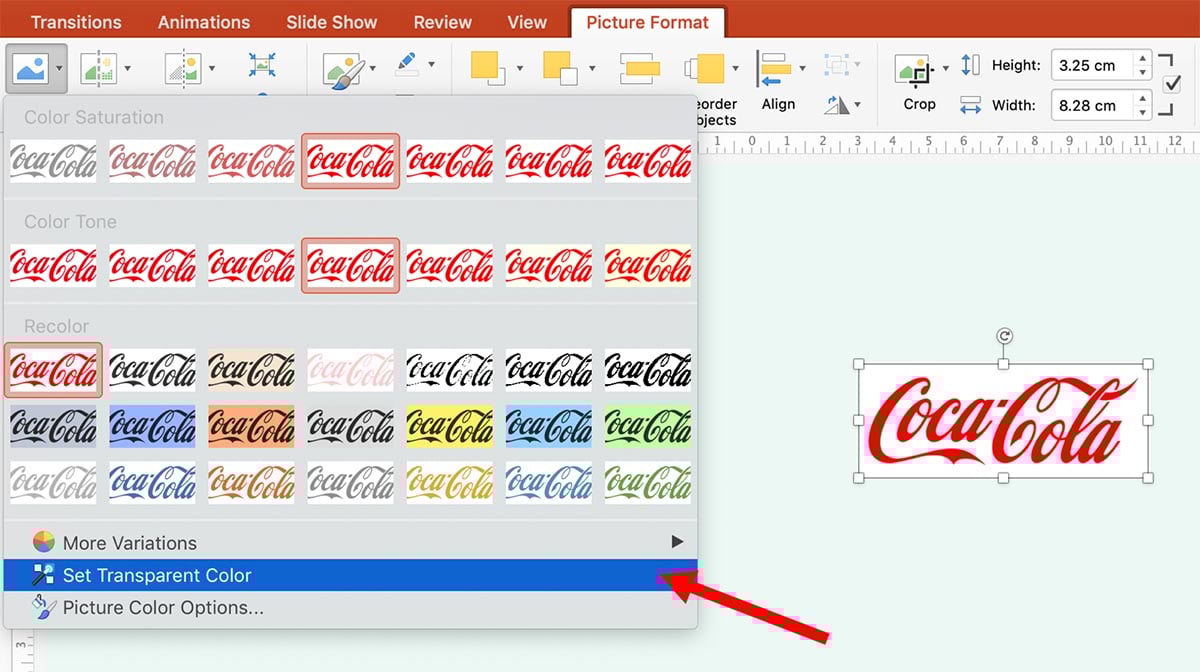
Task: Click the Picture Border pen icon
Action: [407, 63]
